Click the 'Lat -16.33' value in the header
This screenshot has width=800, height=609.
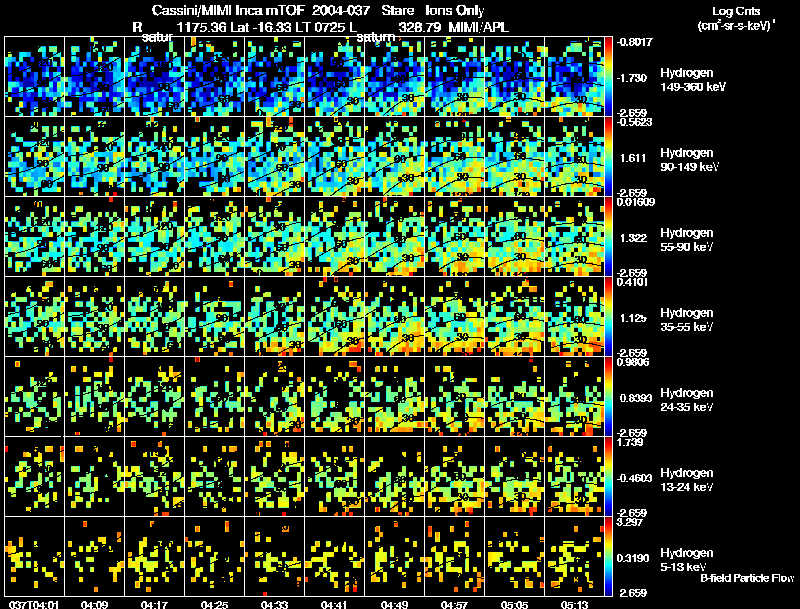click(263, 27)
